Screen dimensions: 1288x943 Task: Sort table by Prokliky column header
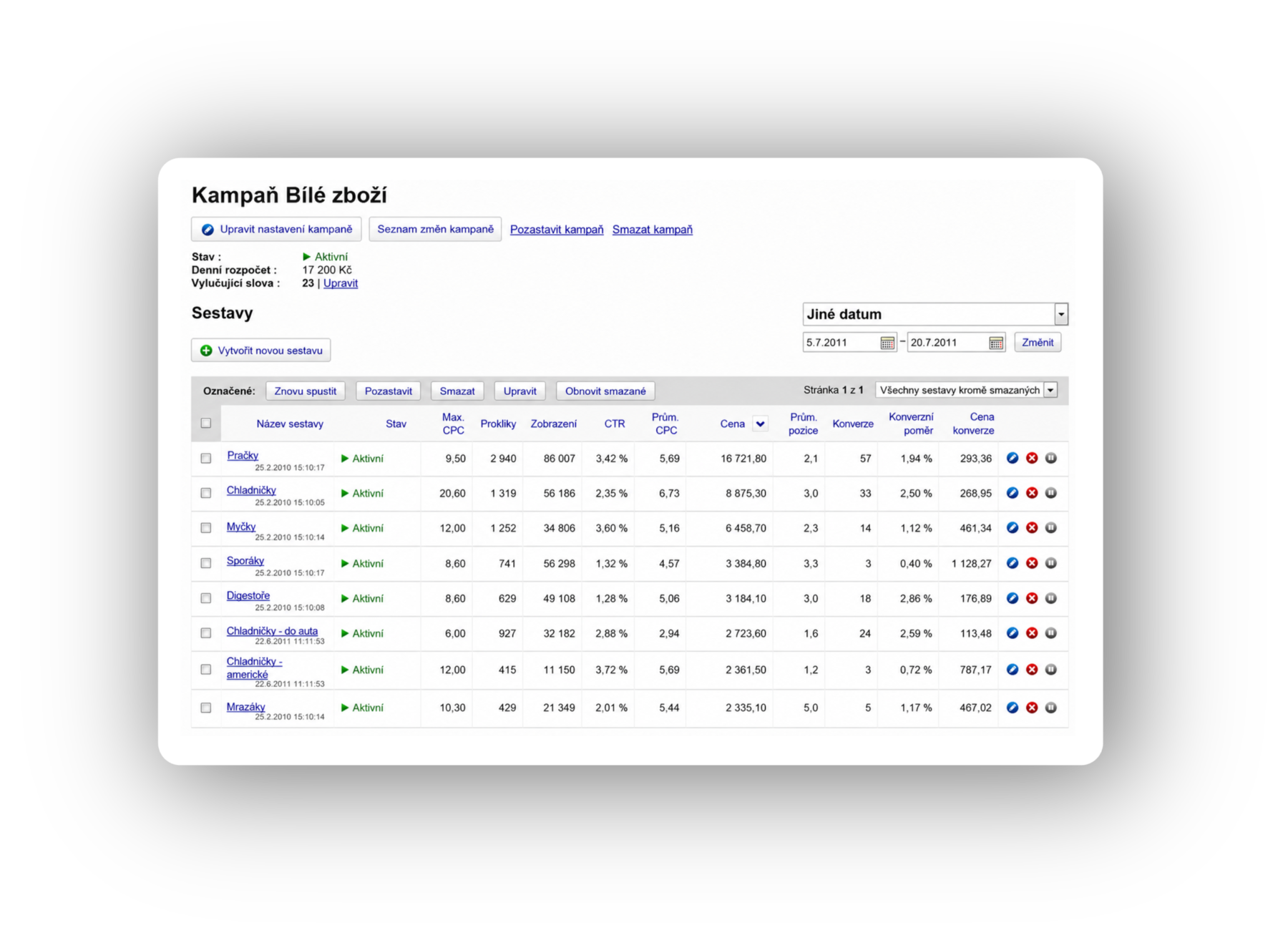pyautogui.click(x=498, y=424)
